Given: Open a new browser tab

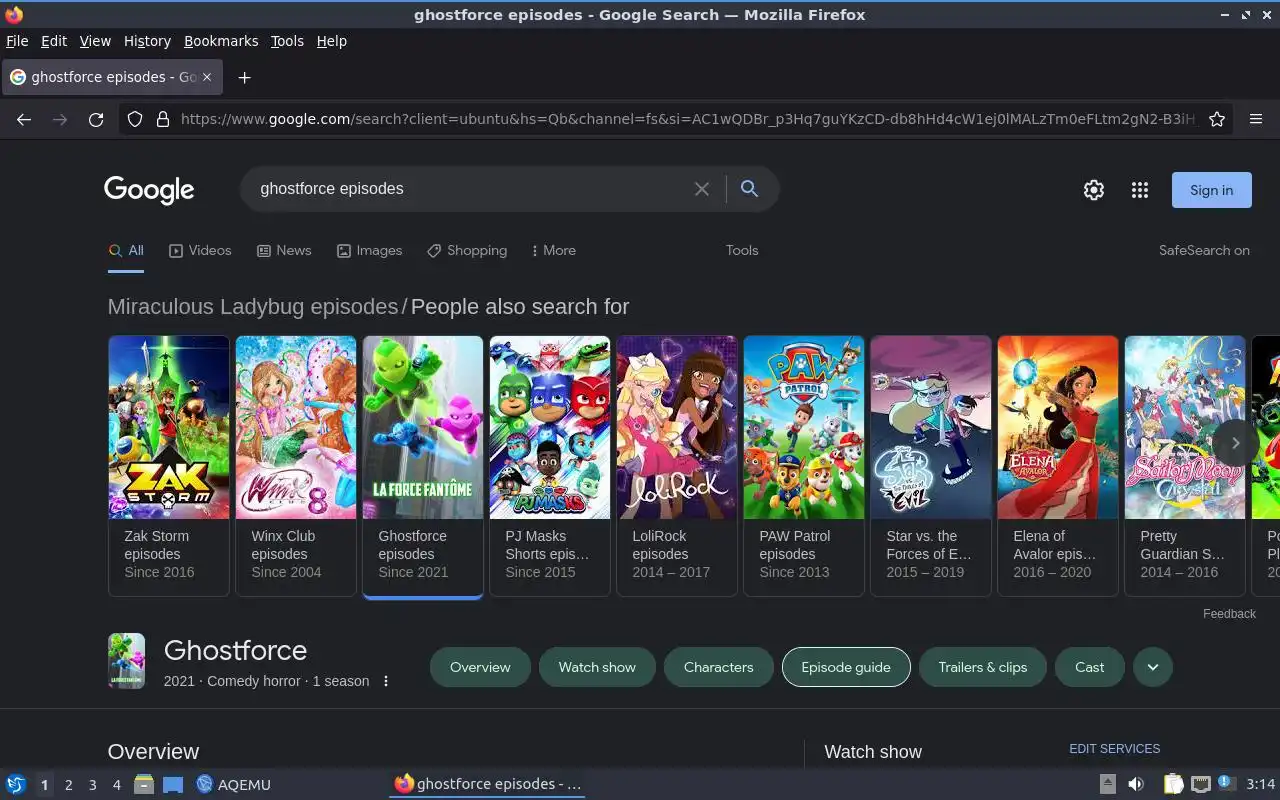Looking at the screenshot, I should point(244,77).
